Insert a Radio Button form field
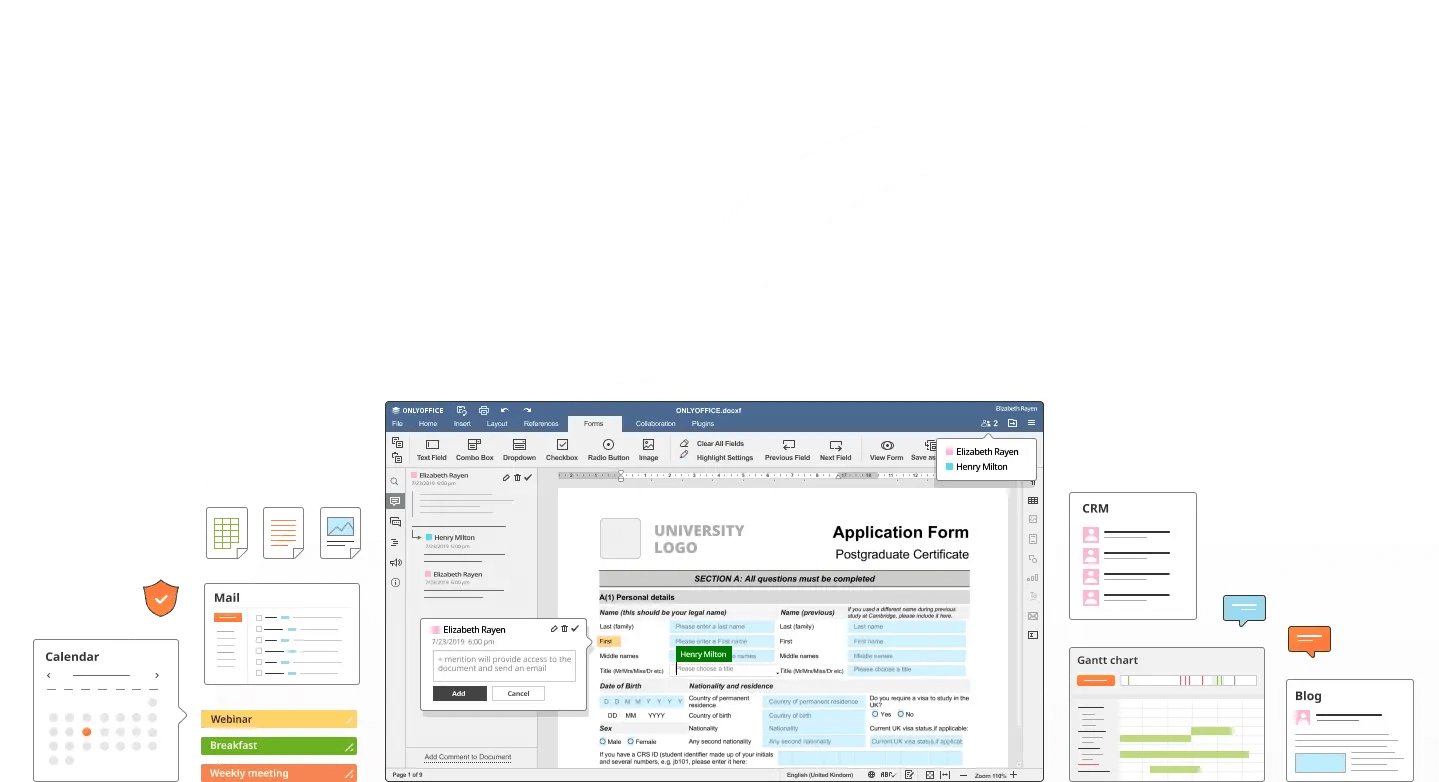Screen dimensions: 1439x782 pyautogui.click(x=608, y=450)
